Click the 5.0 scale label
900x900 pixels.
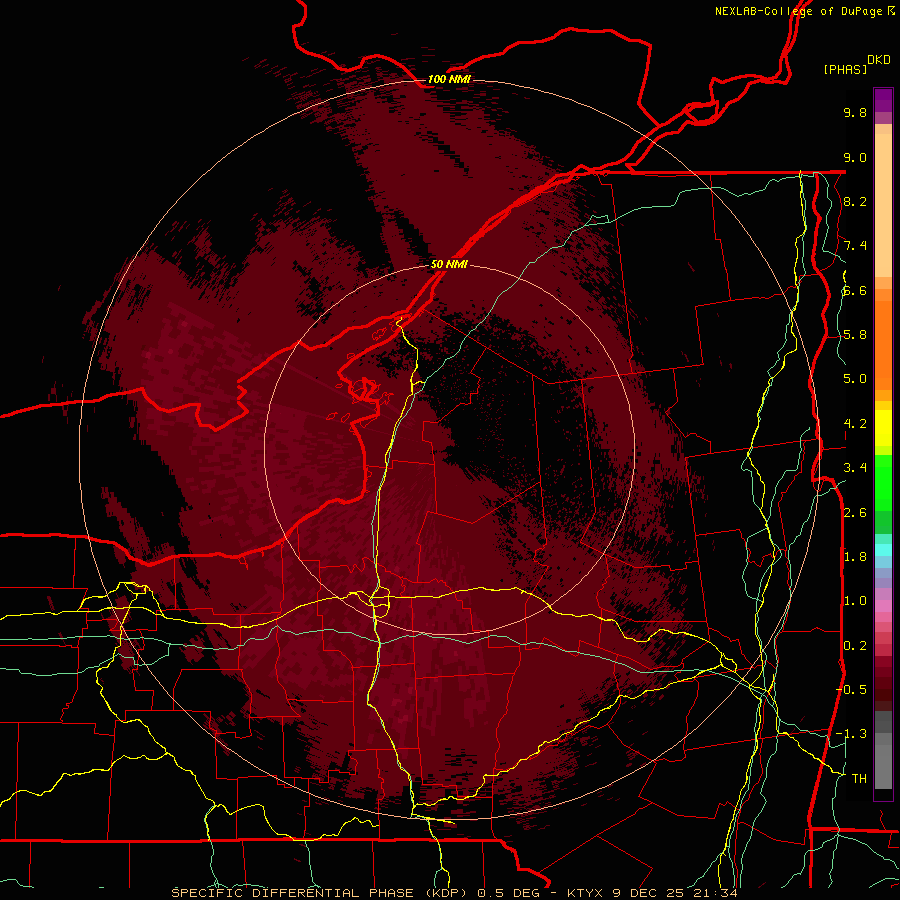tap(855, 379)
